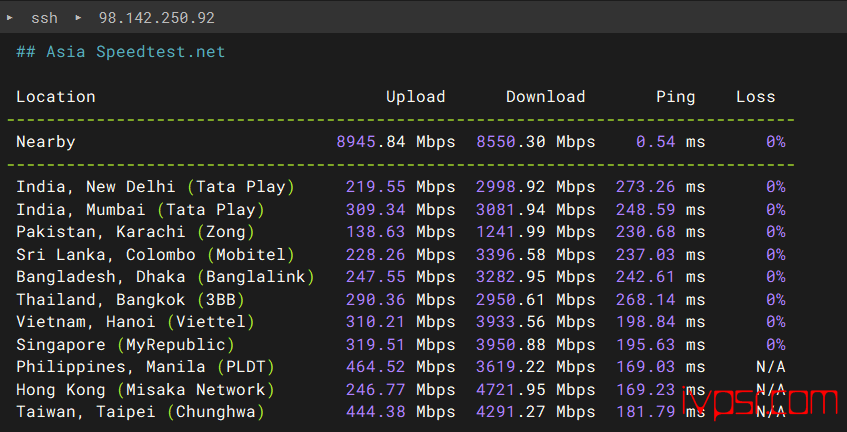The width and height of the screenshot is (847, 432).
Task: Click the 98.142.250.92 host breadcrumb
Action: [x=157, y=18]
